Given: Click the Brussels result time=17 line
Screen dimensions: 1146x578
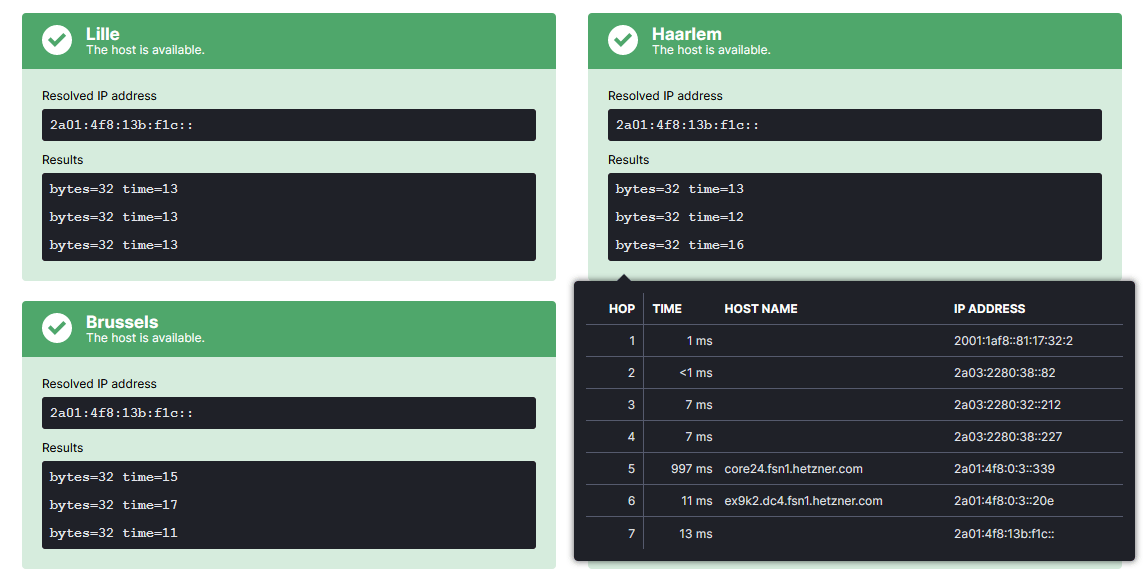Looking at the screenshot, I should pyautogui.click(x=113, y=505).
